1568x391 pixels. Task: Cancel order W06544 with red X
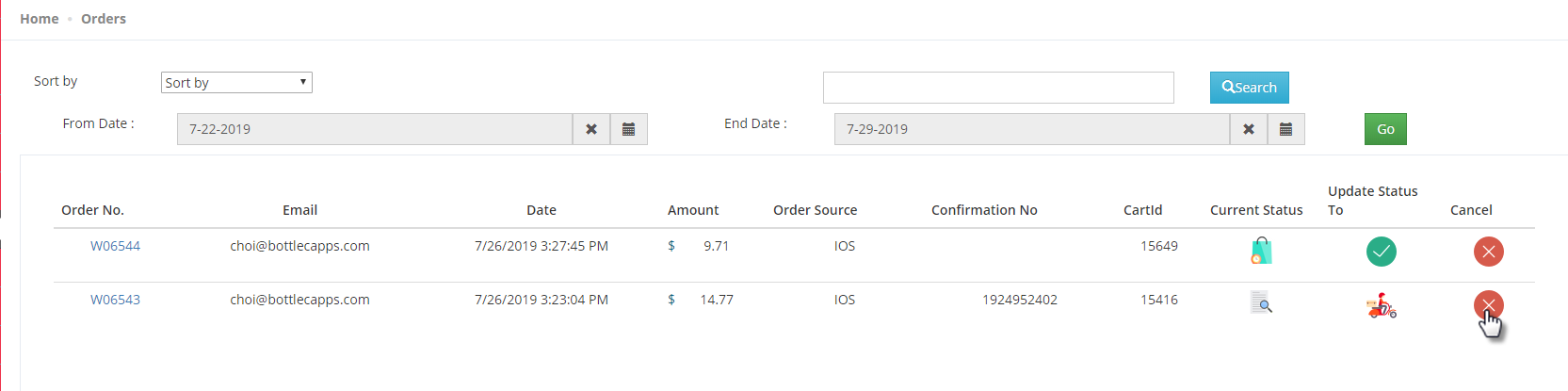(x=1488, y=252)
